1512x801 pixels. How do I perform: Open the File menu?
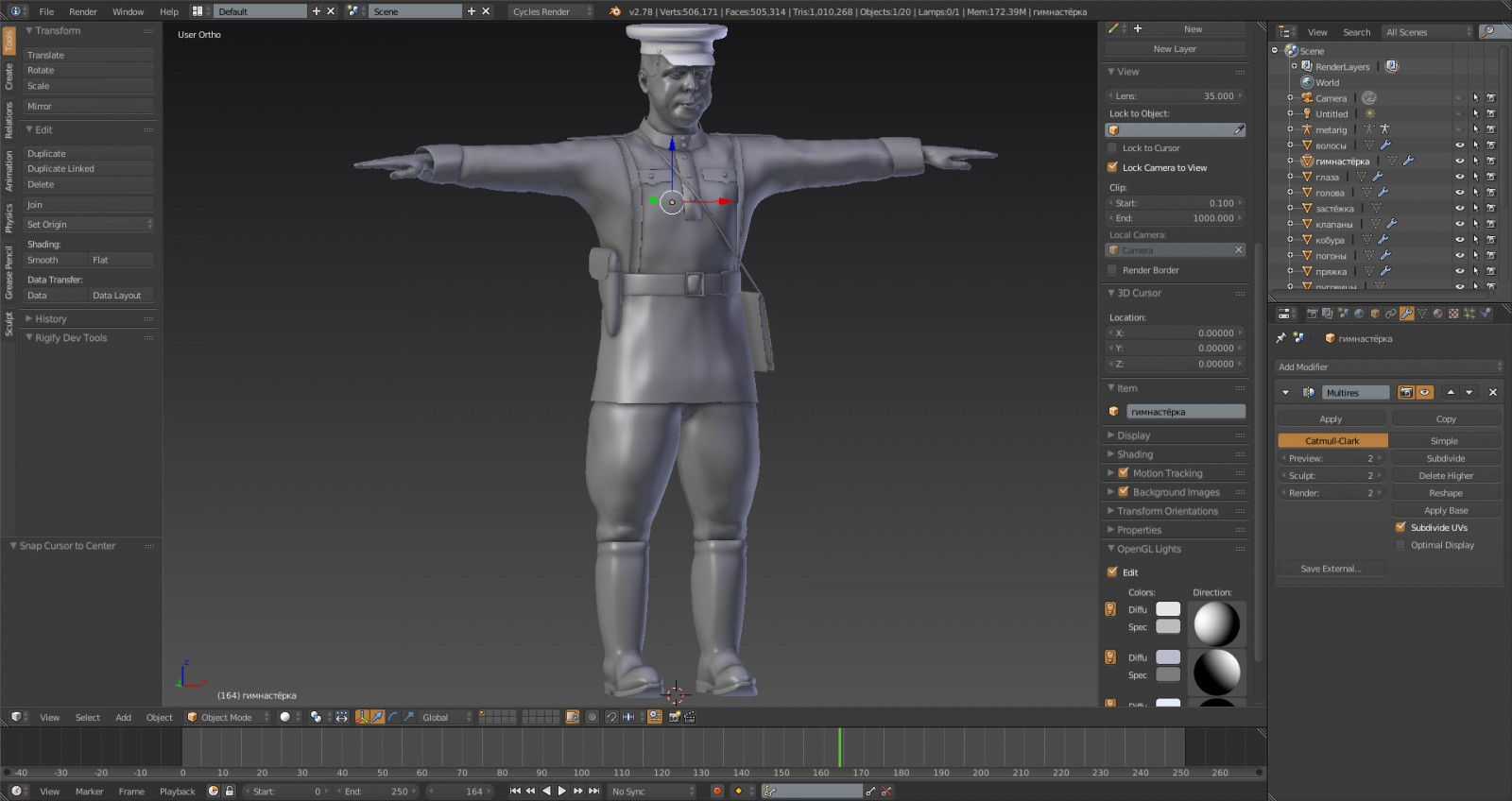(46, 11)
